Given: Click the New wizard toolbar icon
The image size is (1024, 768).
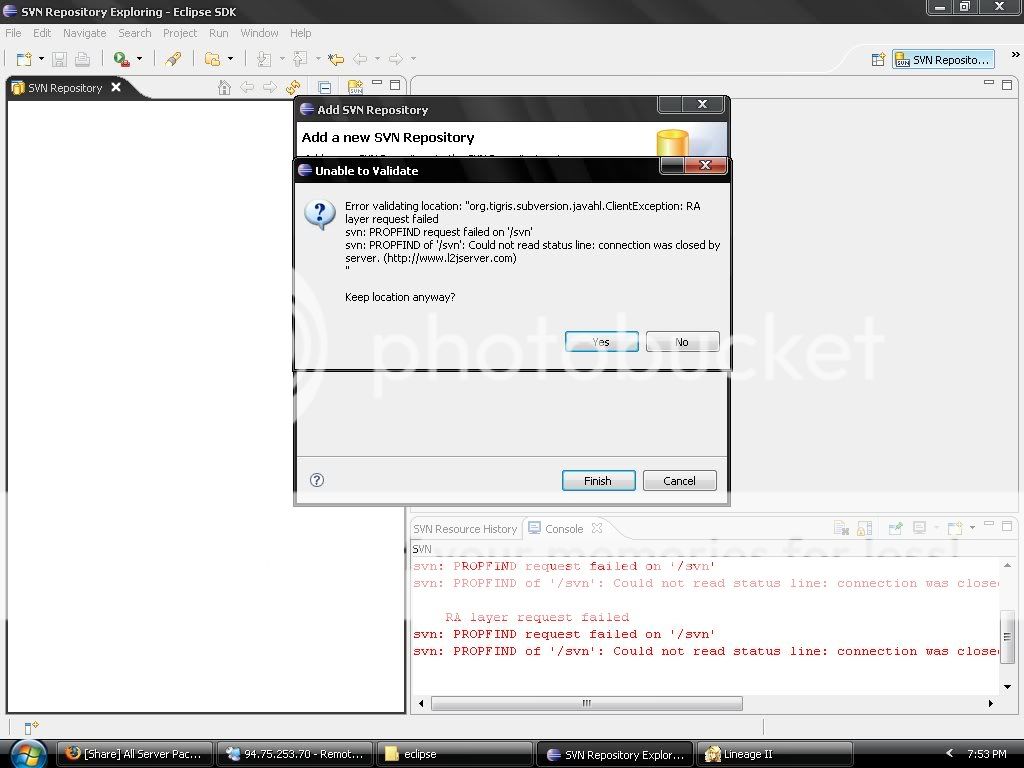Looking at the screenshot, I should point(23,59).
